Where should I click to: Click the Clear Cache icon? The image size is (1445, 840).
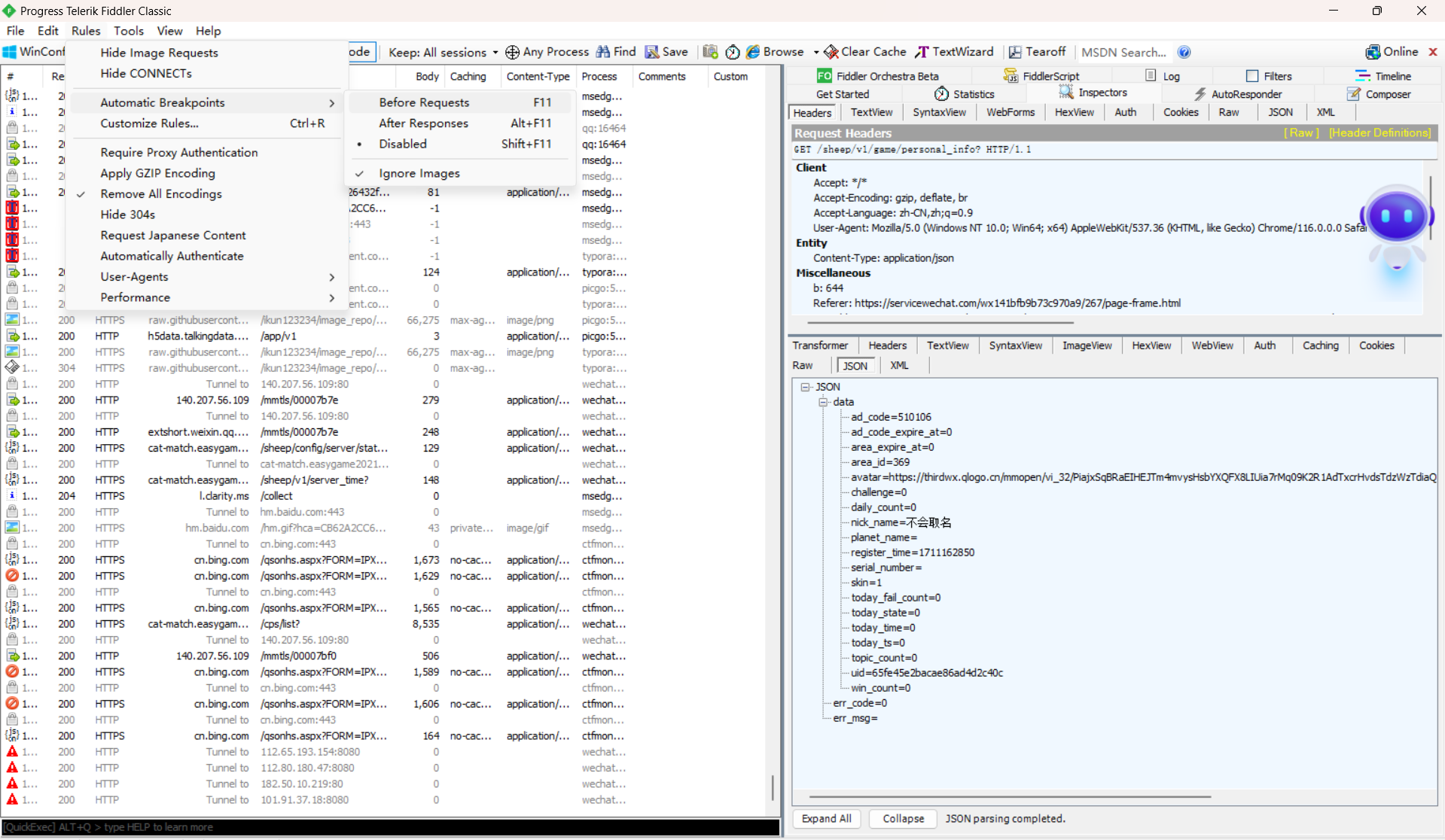coord(831,52)
